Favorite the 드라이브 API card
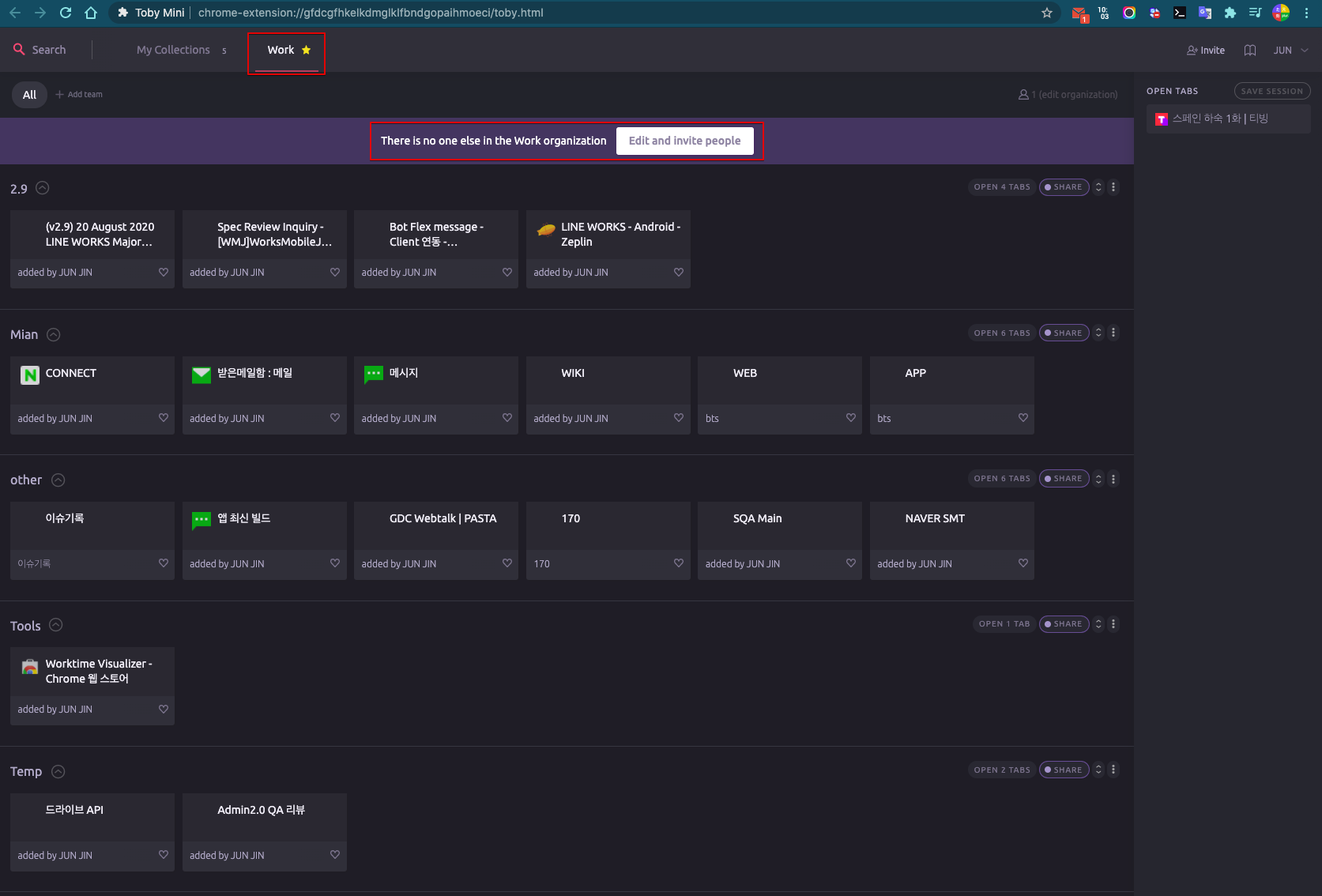The image size is (1322, 896). pos(164,855)
